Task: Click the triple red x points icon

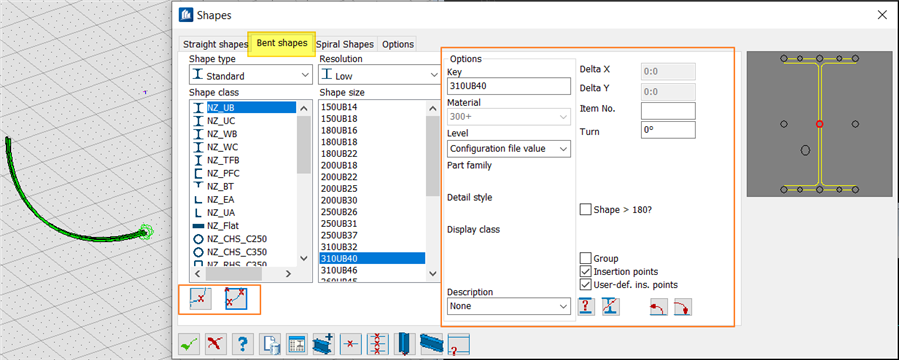Action: tap(378, 344)
